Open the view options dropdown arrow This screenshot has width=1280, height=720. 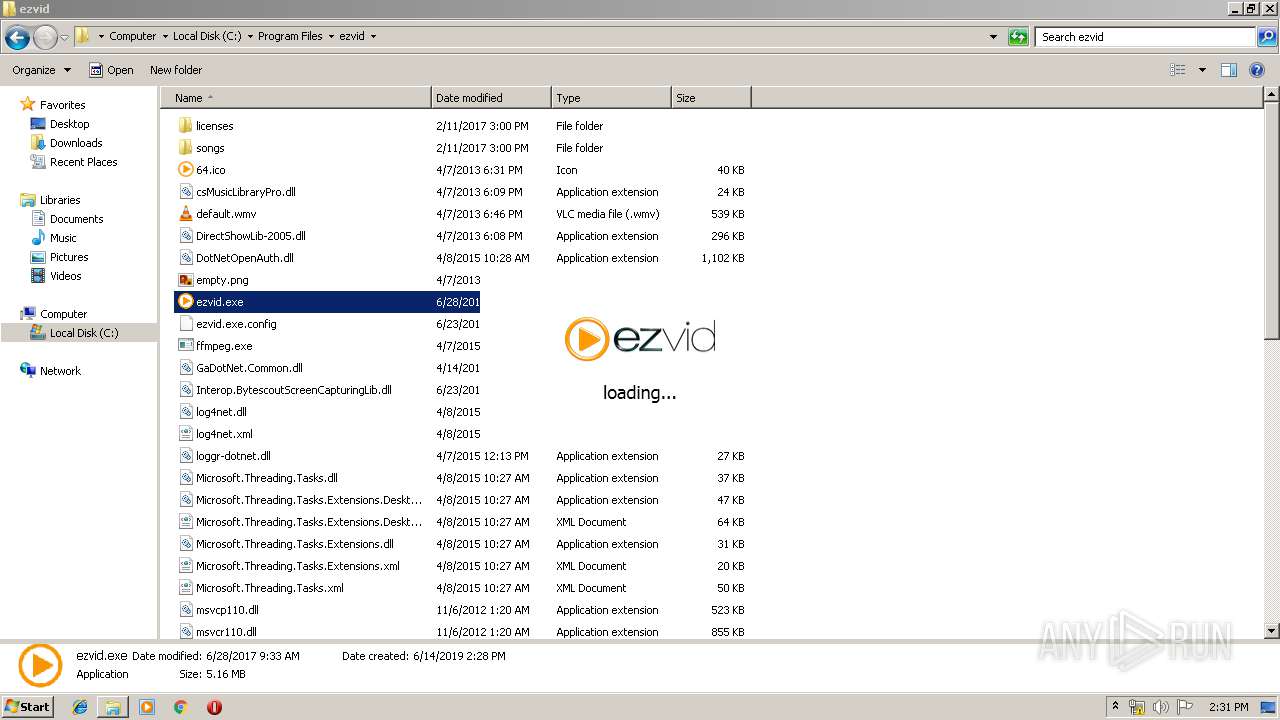click(1202, 70)
